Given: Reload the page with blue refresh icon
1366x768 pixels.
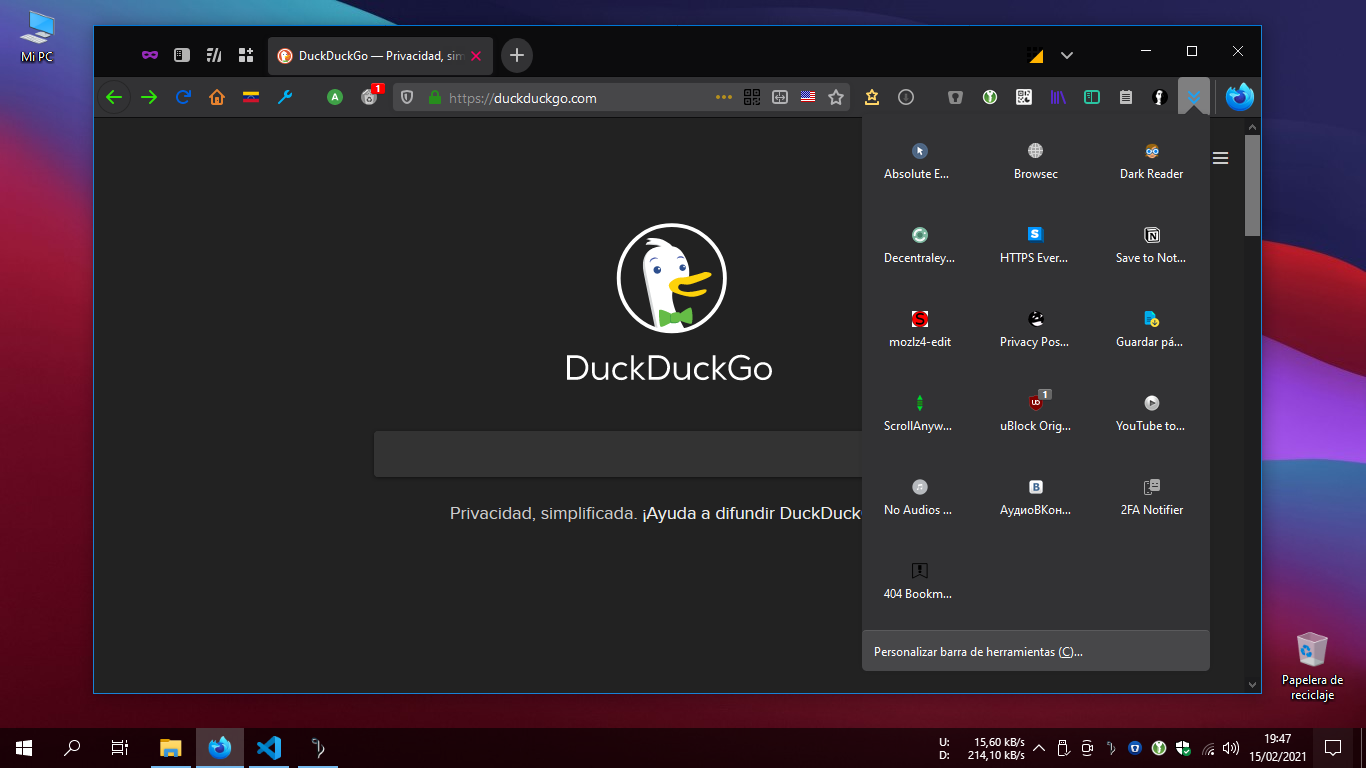Looking at the screenshot, I should click(183, 97).
